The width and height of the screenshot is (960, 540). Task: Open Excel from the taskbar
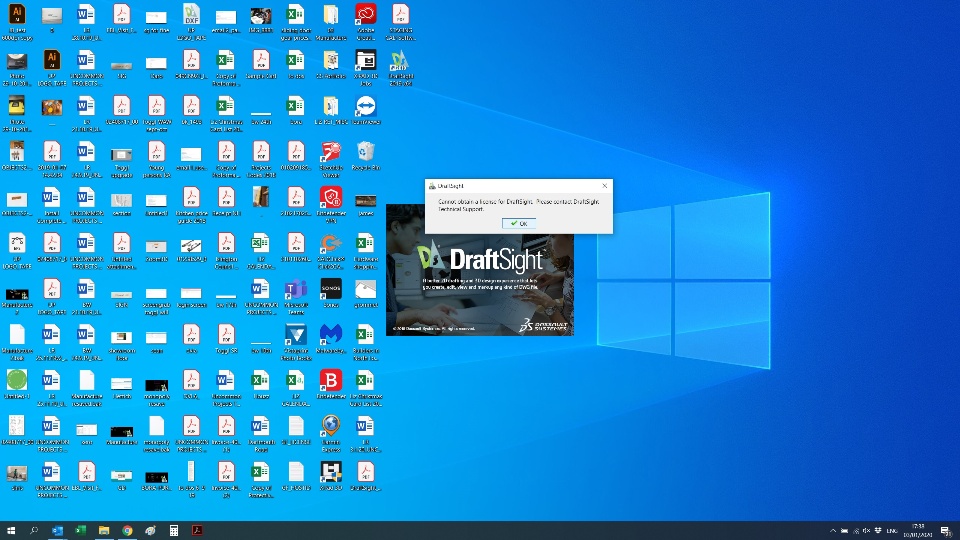tap(81, 530)
